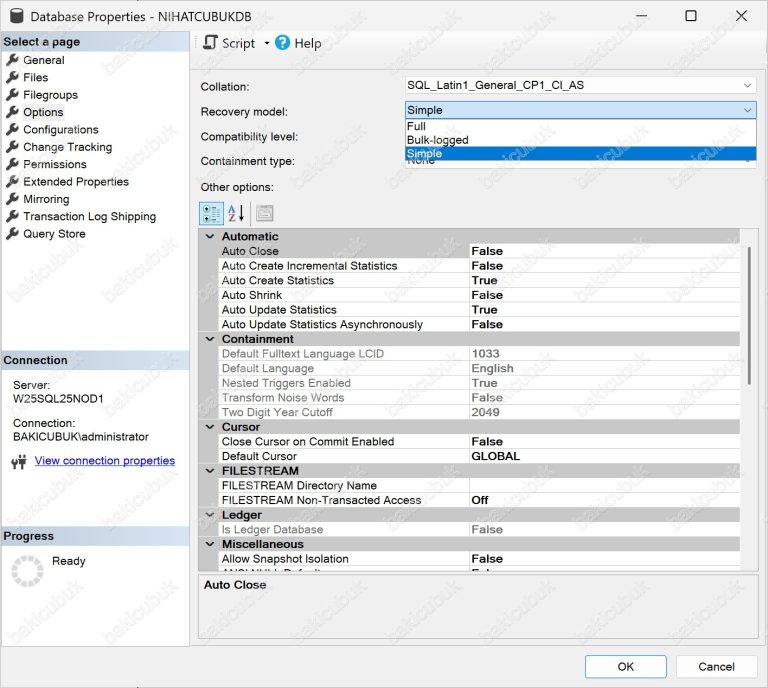Choose Full in recovery model list

pyautogui.click(x=417, y=127)
